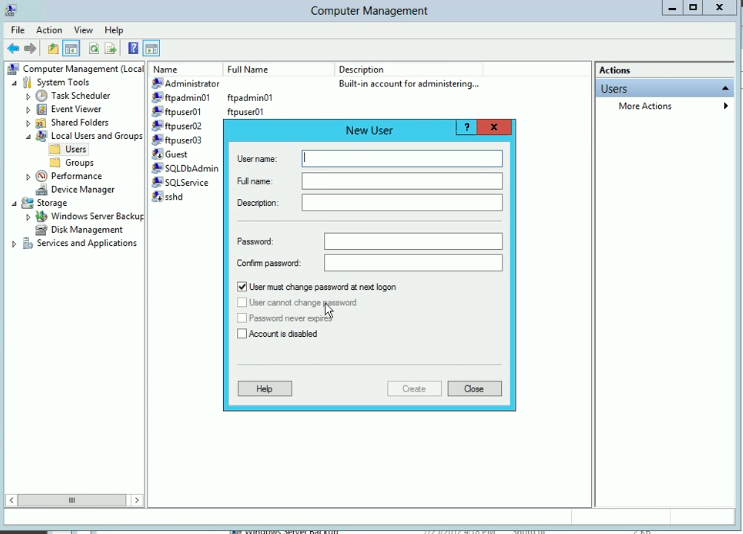This screenshot has height=534, width=743.
Task: Sort by the Description column header
Action: coord(408,70)
